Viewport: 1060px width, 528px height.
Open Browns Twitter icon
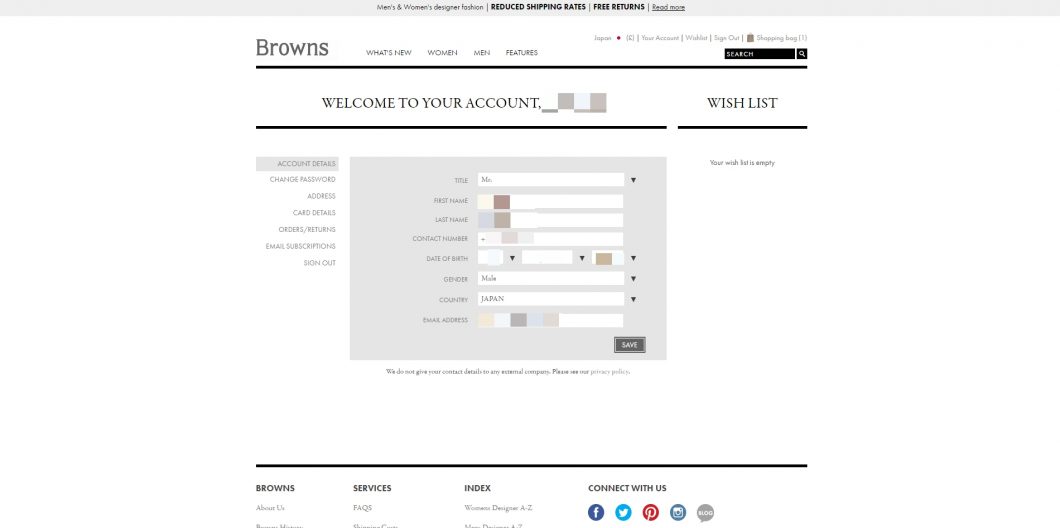pos(623,512)
